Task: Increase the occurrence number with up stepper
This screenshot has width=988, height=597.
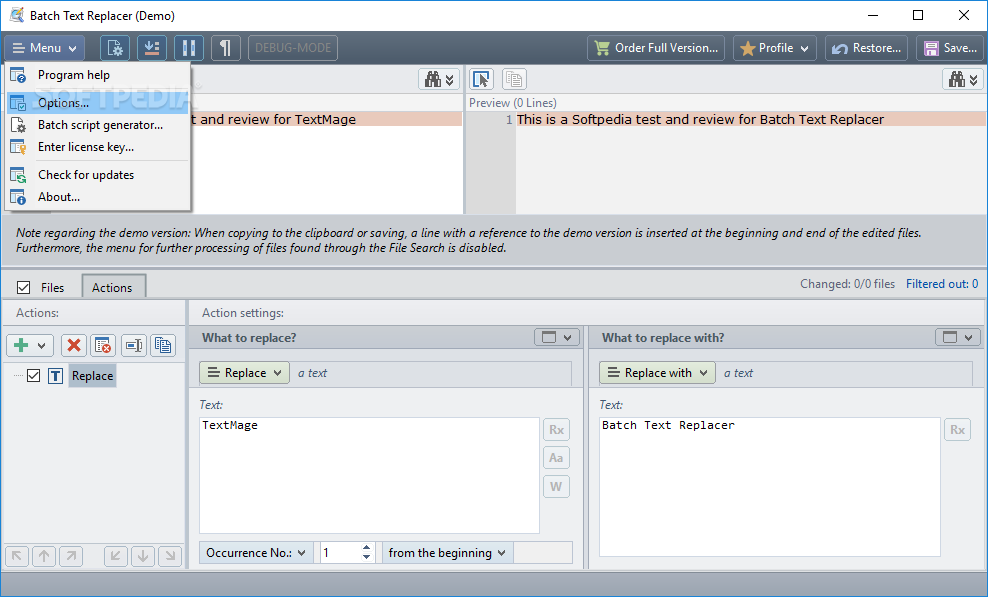Action: [x=367, y=548]
